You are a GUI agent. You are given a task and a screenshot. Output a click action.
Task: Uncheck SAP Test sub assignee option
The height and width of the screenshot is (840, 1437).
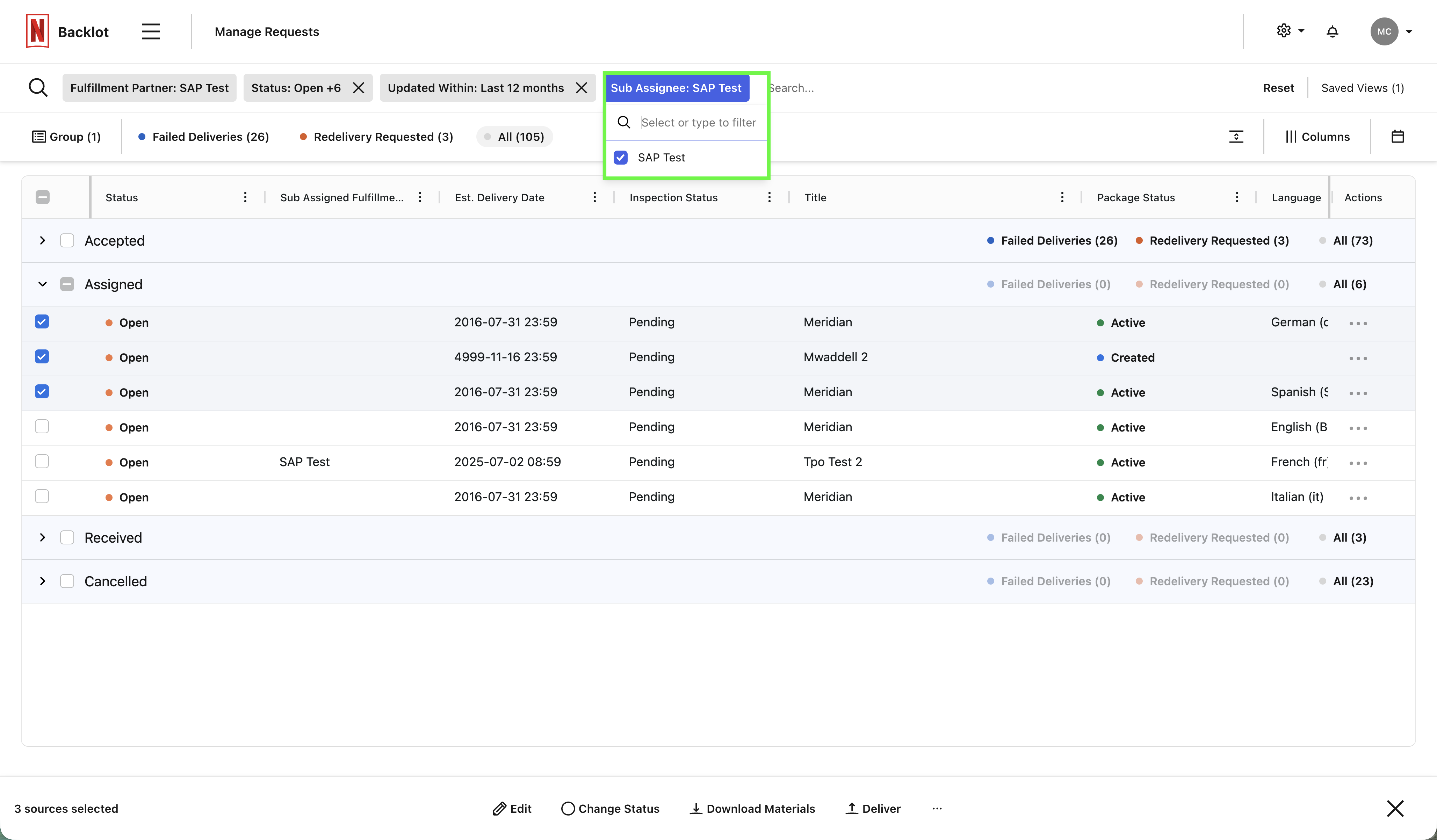coord(620,157)
